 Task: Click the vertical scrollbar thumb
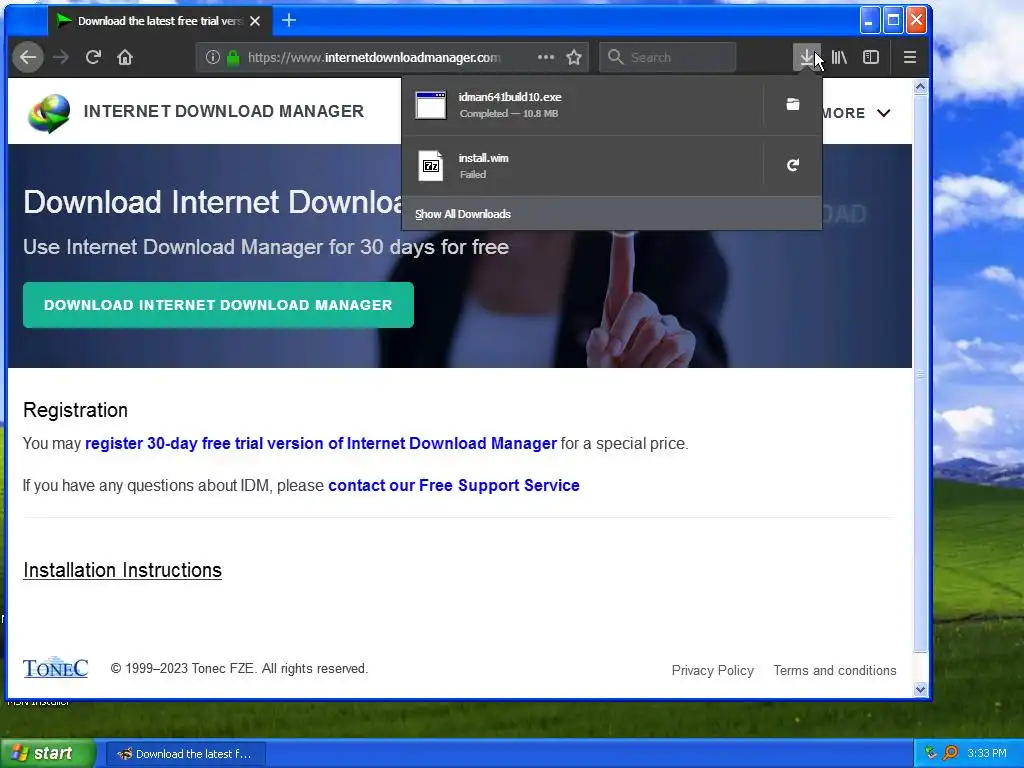(921, 374)
